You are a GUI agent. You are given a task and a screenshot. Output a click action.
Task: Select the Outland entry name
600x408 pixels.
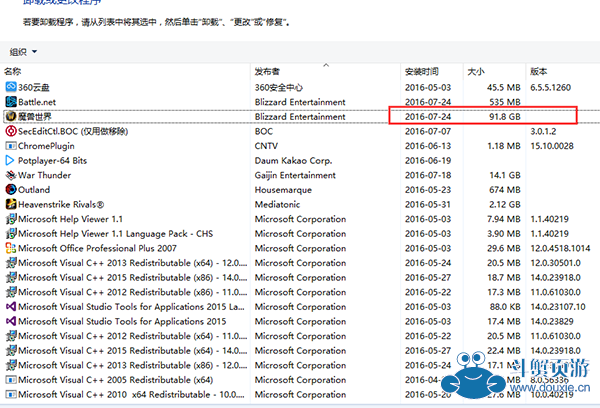[x=34, y=189]
